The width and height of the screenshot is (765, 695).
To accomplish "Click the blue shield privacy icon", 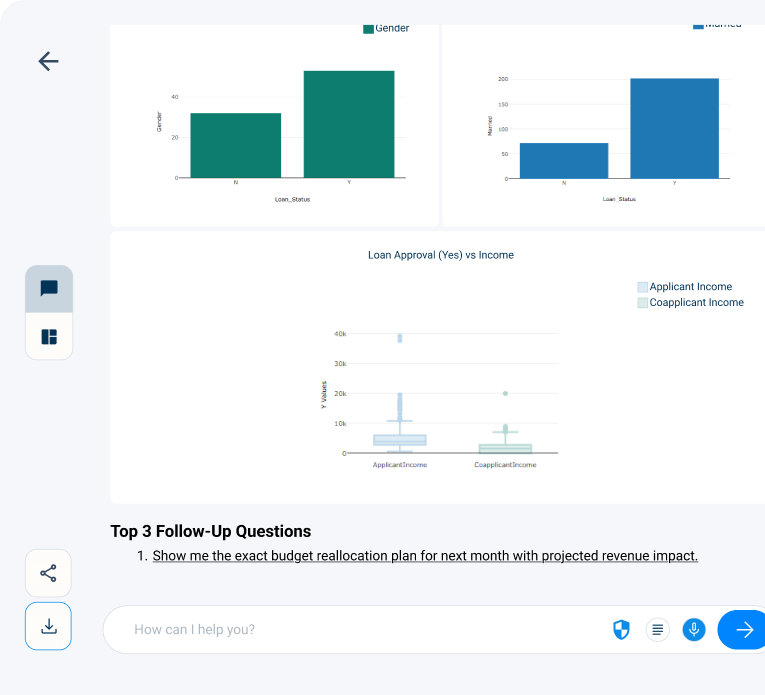I will pos(621,629).
